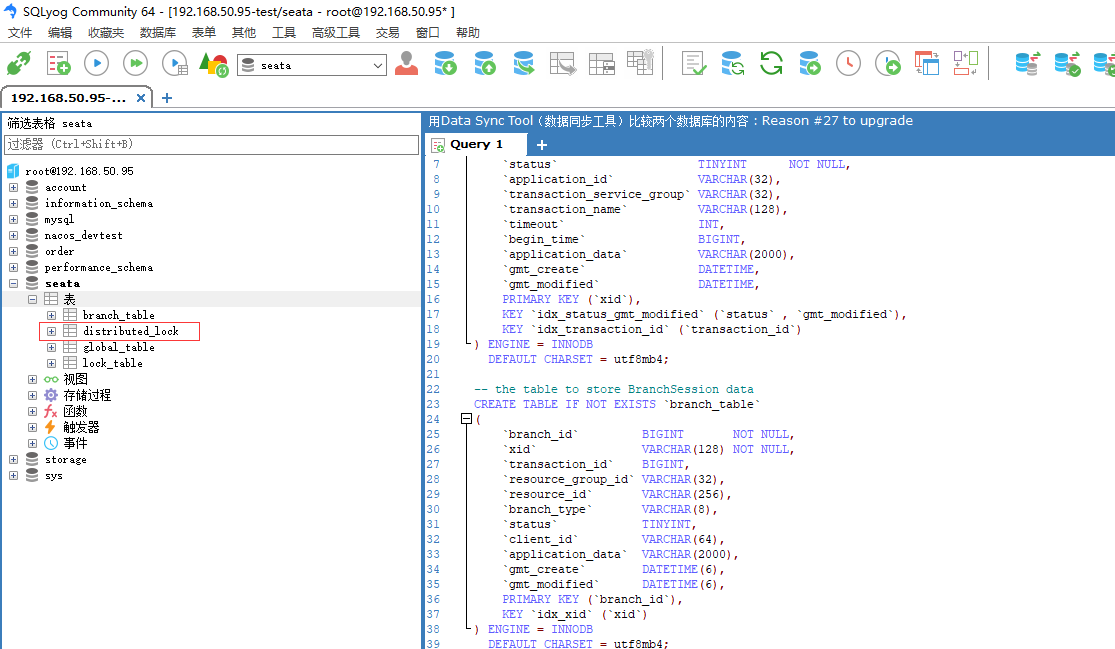Select the distributed_lock table
The width and height of the screenshot is (1115, 649).
click(131, 331)
